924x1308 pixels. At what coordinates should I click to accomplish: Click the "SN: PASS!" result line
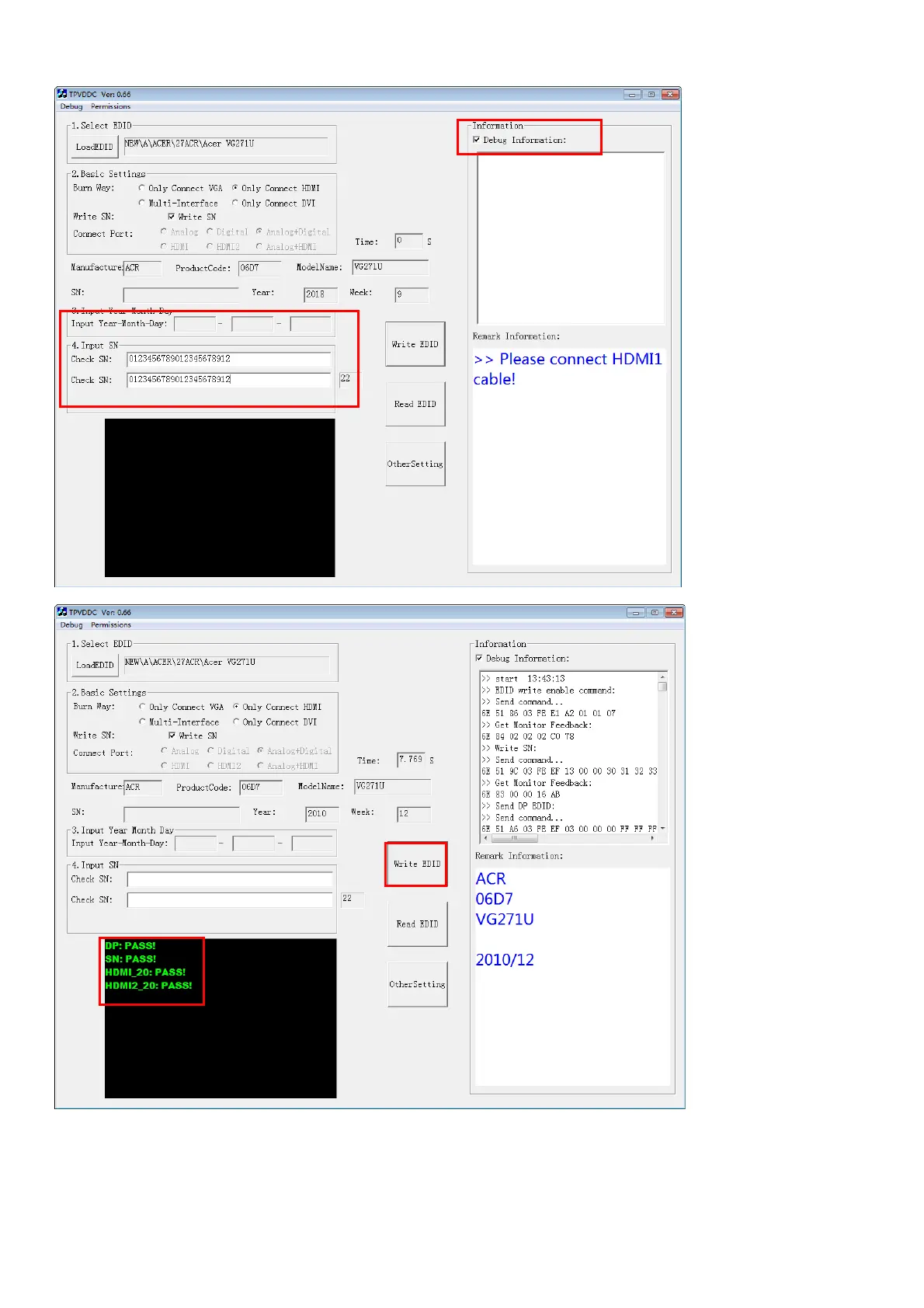click(130, 959)
